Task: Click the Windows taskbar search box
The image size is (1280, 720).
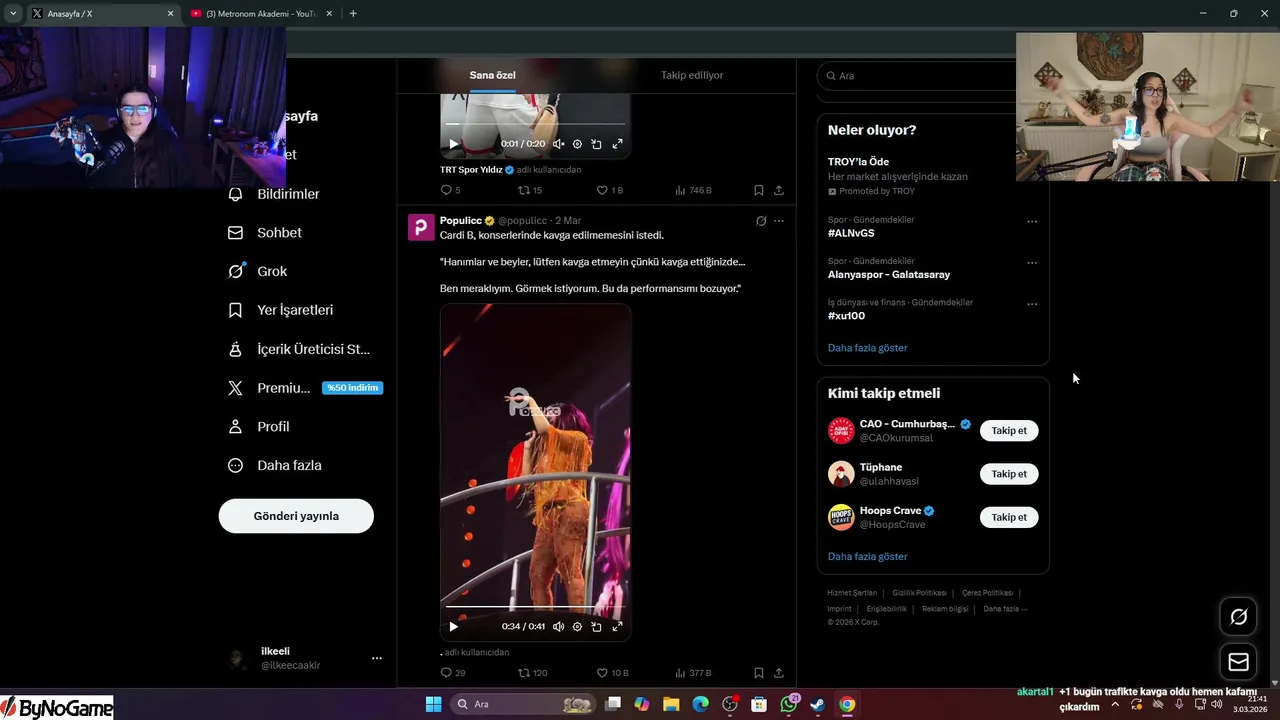Action: point(523,704)
